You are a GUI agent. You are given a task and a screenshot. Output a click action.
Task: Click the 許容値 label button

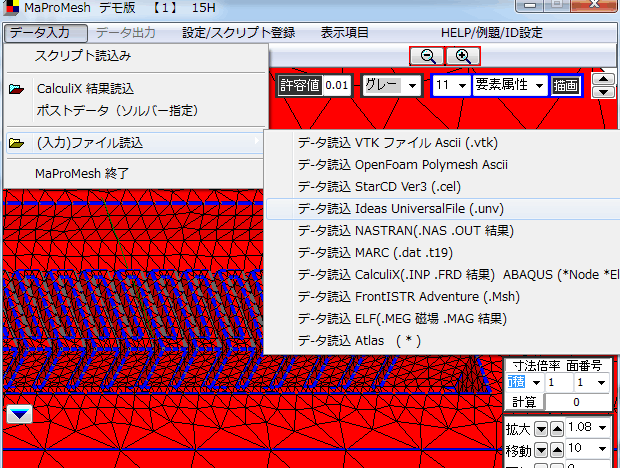pos(300,85)
